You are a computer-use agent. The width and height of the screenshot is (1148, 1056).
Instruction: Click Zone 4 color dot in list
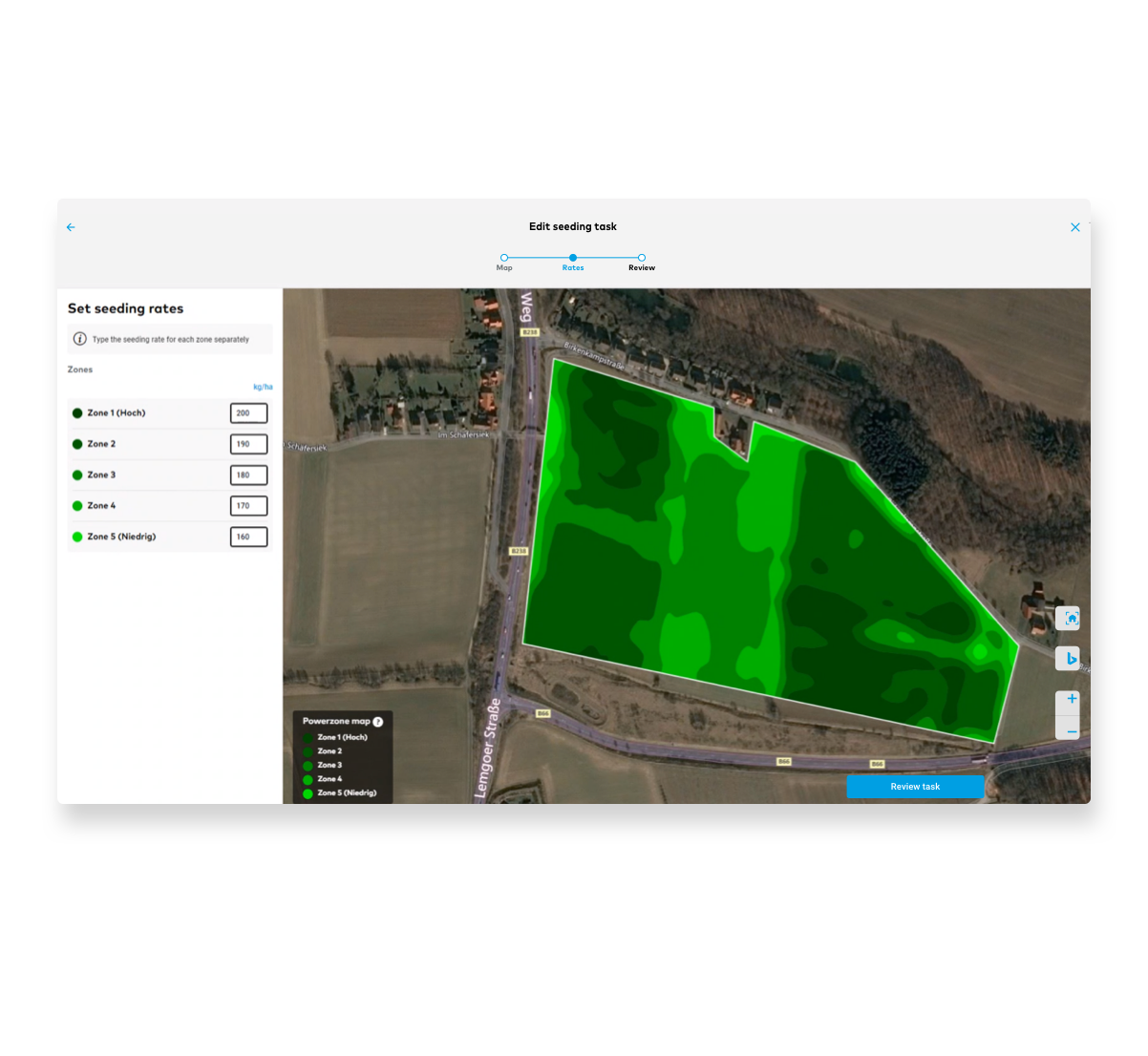(77, 506)
